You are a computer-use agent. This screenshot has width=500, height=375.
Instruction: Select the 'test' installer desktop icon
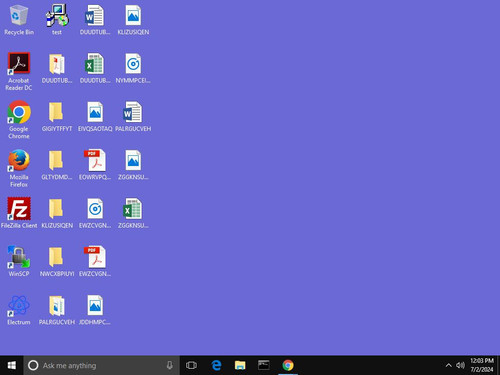click(57, 20)
